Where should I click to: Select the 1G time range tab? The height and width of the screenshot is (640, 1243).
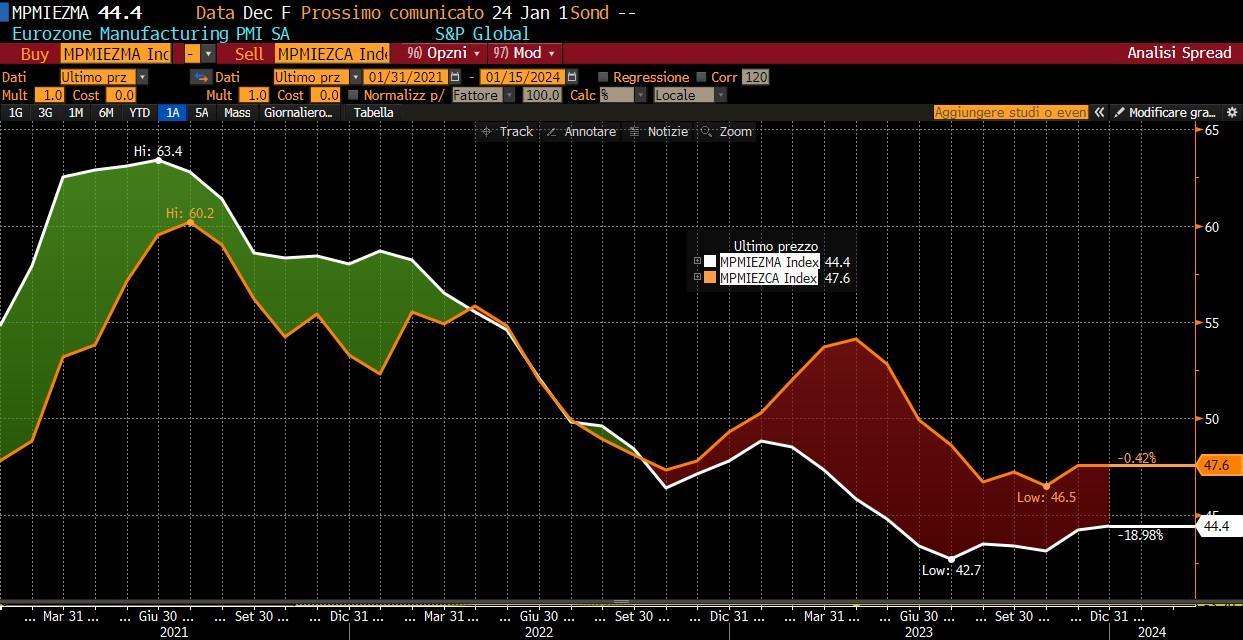point(16,113)
